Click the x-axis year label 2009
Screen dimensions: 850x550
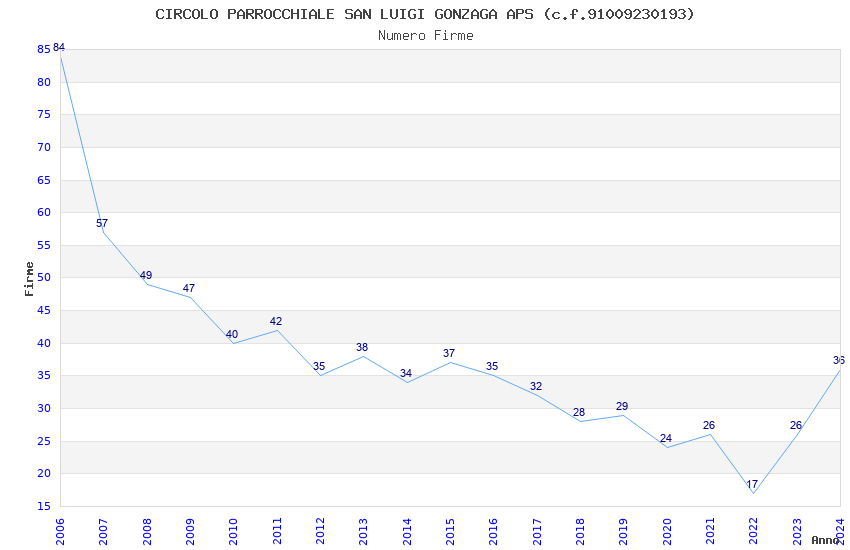(190, 532)
